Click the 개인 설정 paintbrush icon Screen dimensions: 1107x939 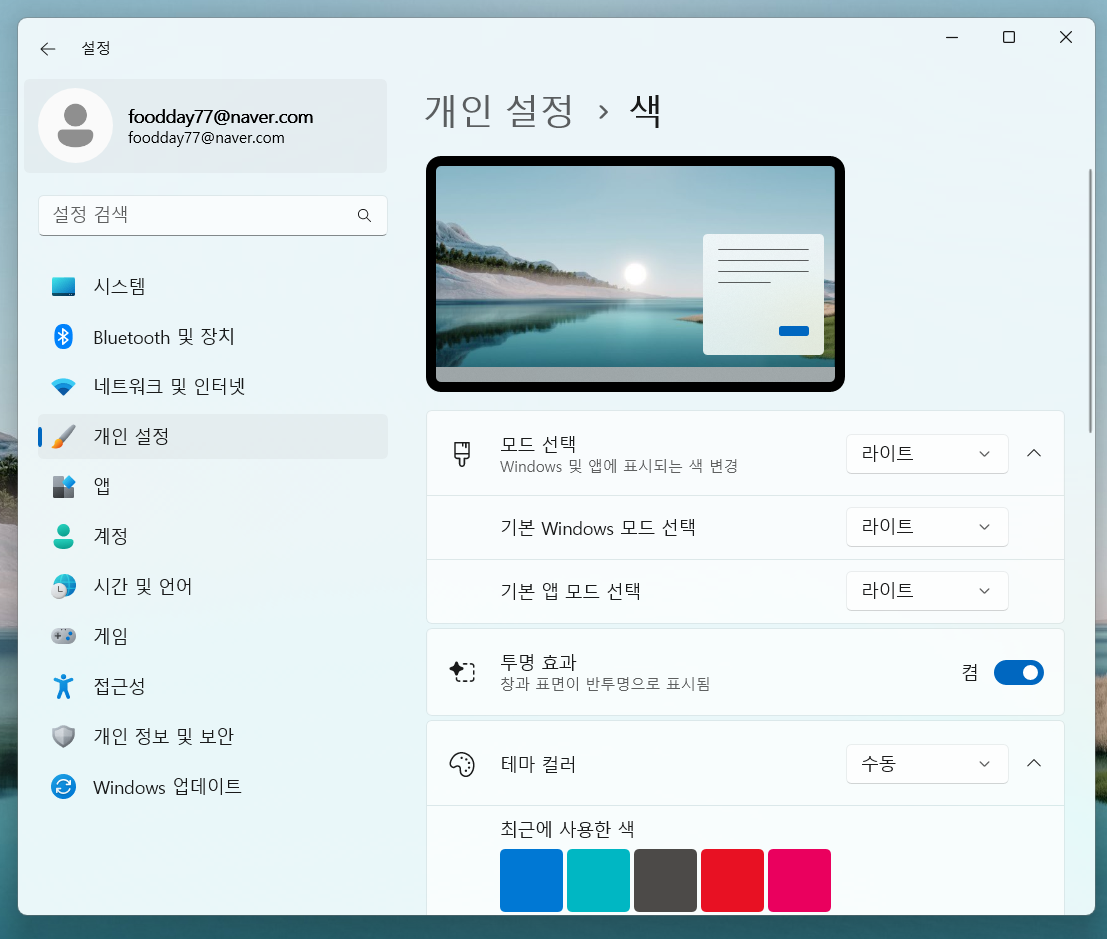coord(64,436)
